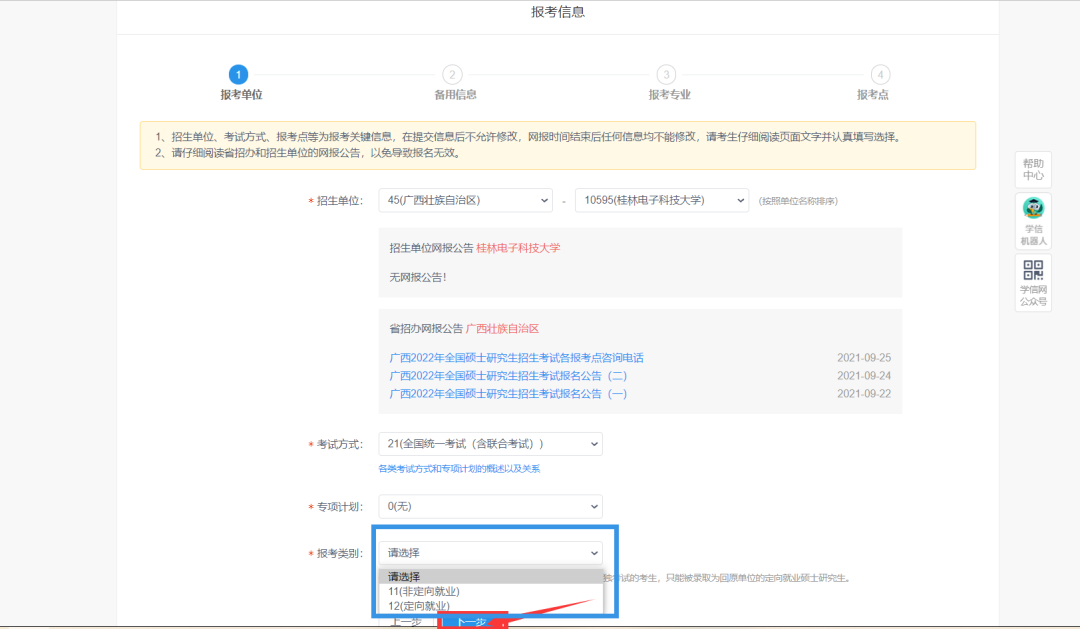The image size is (1080, 629).
Task: Click the note (按照单位名称排序)
Action: (798, 201)
